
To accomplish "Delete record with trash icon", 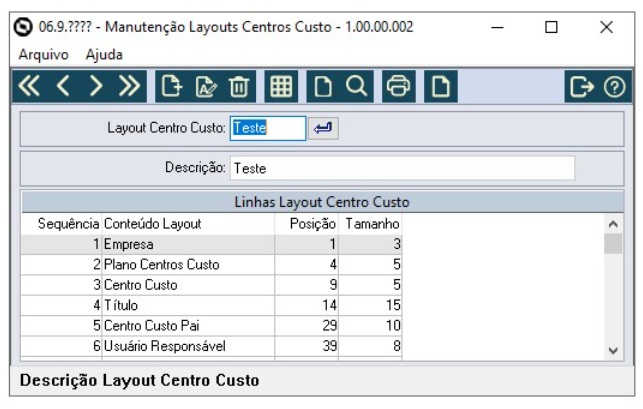I will 239,86.
